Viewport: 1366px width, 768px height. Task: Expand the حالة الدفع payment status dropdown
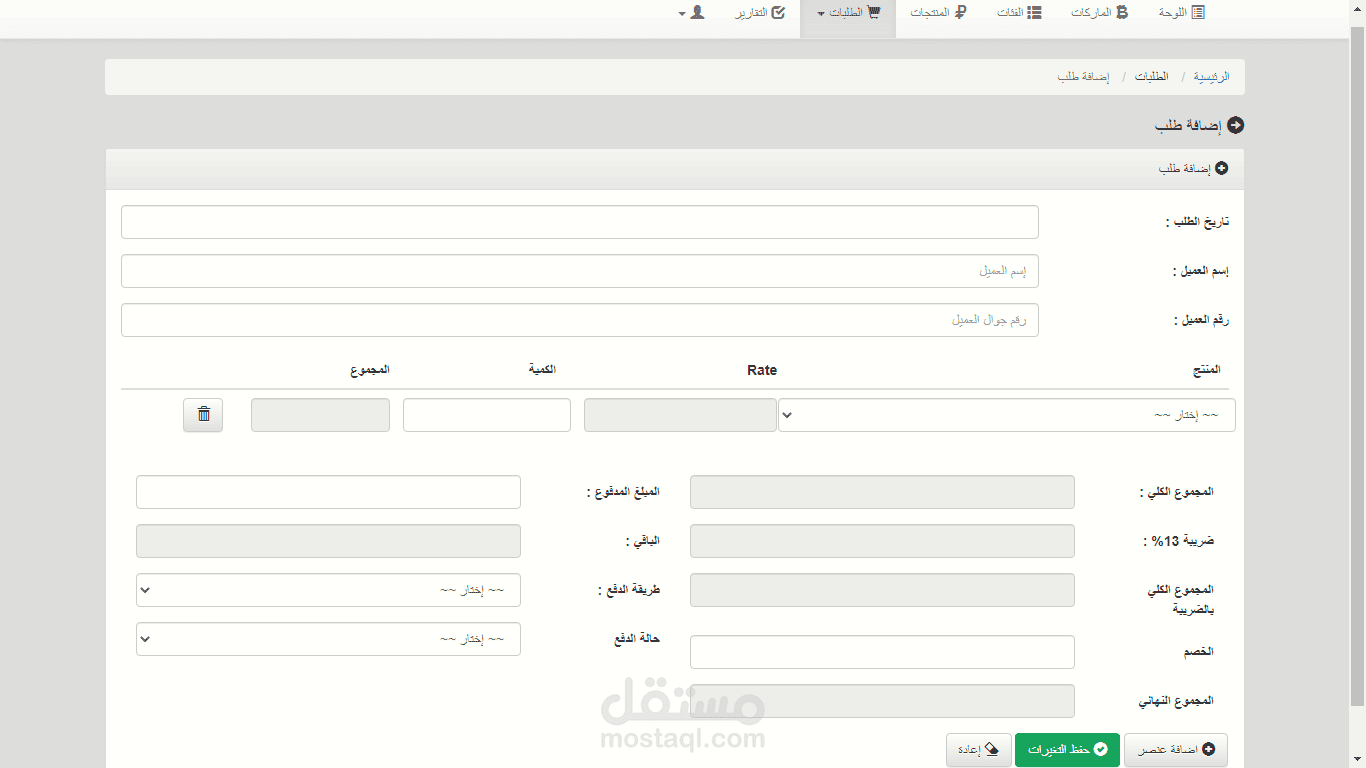(x=328, y=639)
